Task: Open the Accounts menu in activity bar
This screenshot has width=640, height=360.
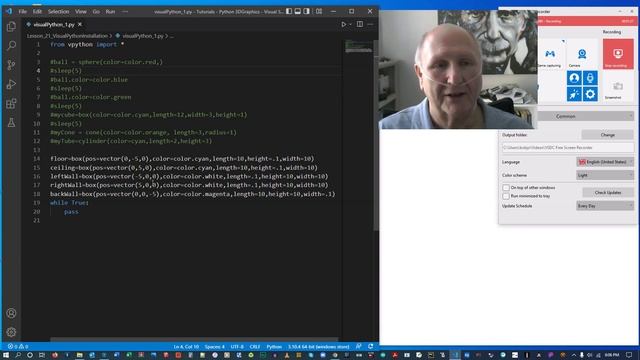Action: coord(11,313)
